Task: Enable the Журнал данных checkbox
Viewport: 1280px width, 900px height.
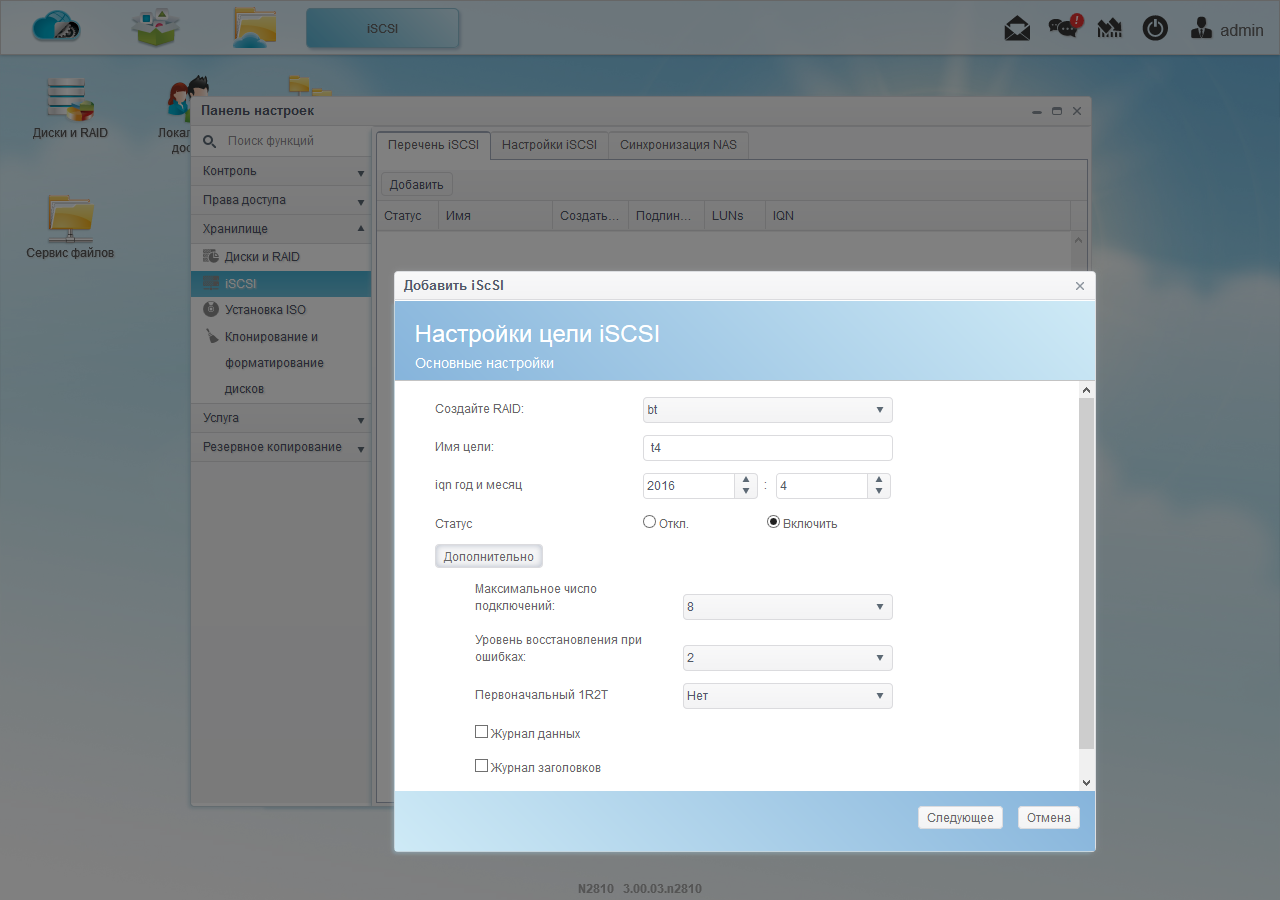Action: (x=481, y=732)
